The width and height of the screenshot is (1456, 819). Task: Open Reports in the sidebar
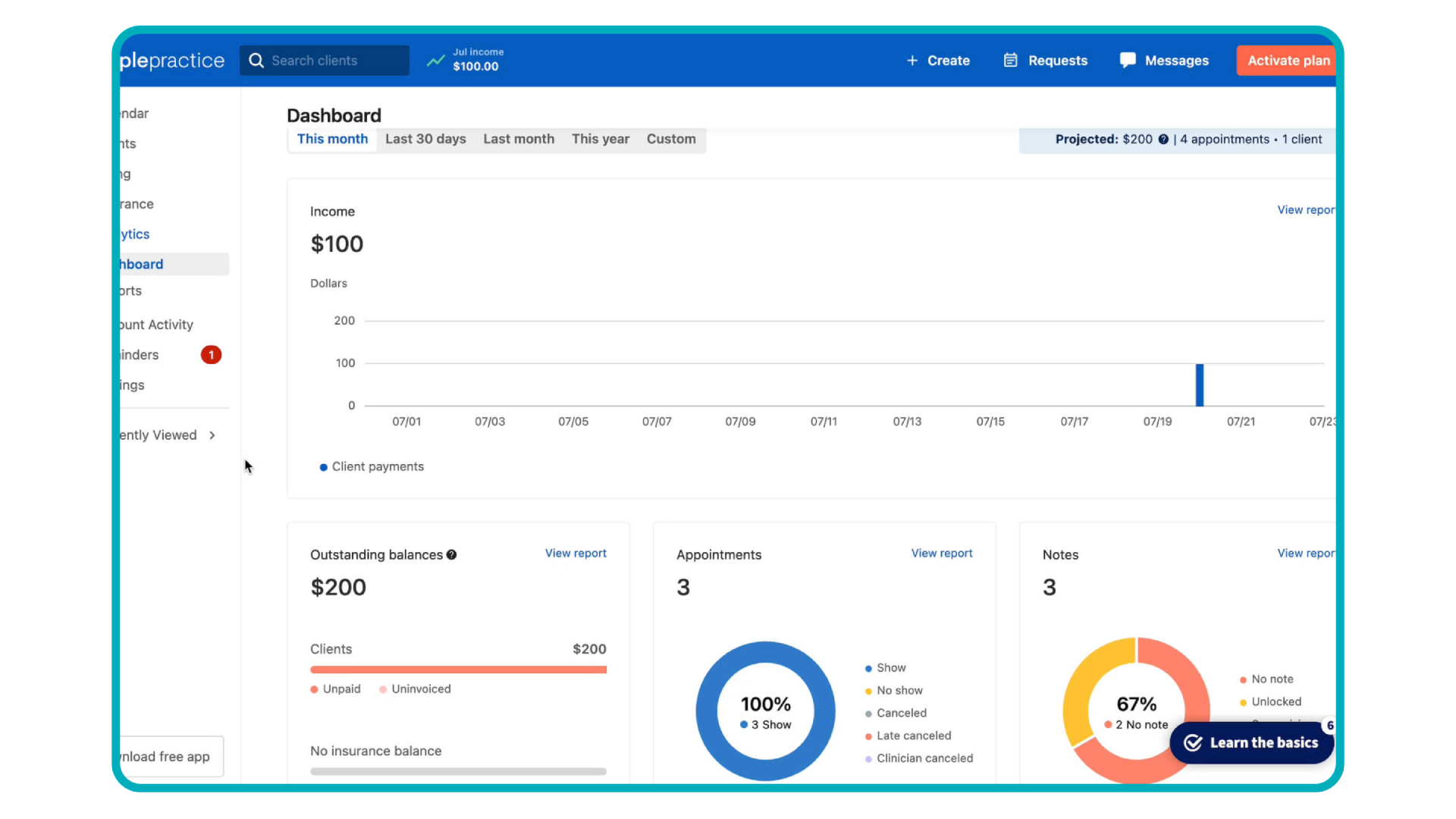click(131, 291)
